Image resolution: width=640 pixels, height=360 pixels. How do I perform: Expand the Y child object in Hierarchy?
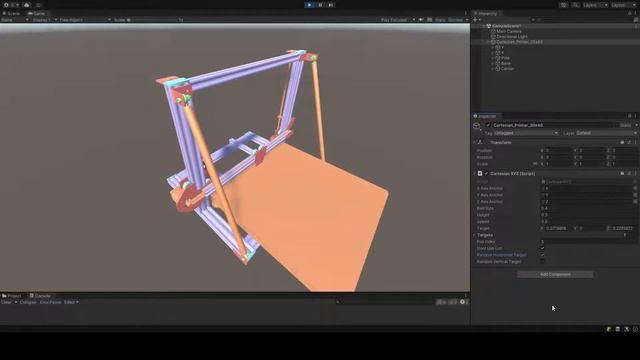493,47
